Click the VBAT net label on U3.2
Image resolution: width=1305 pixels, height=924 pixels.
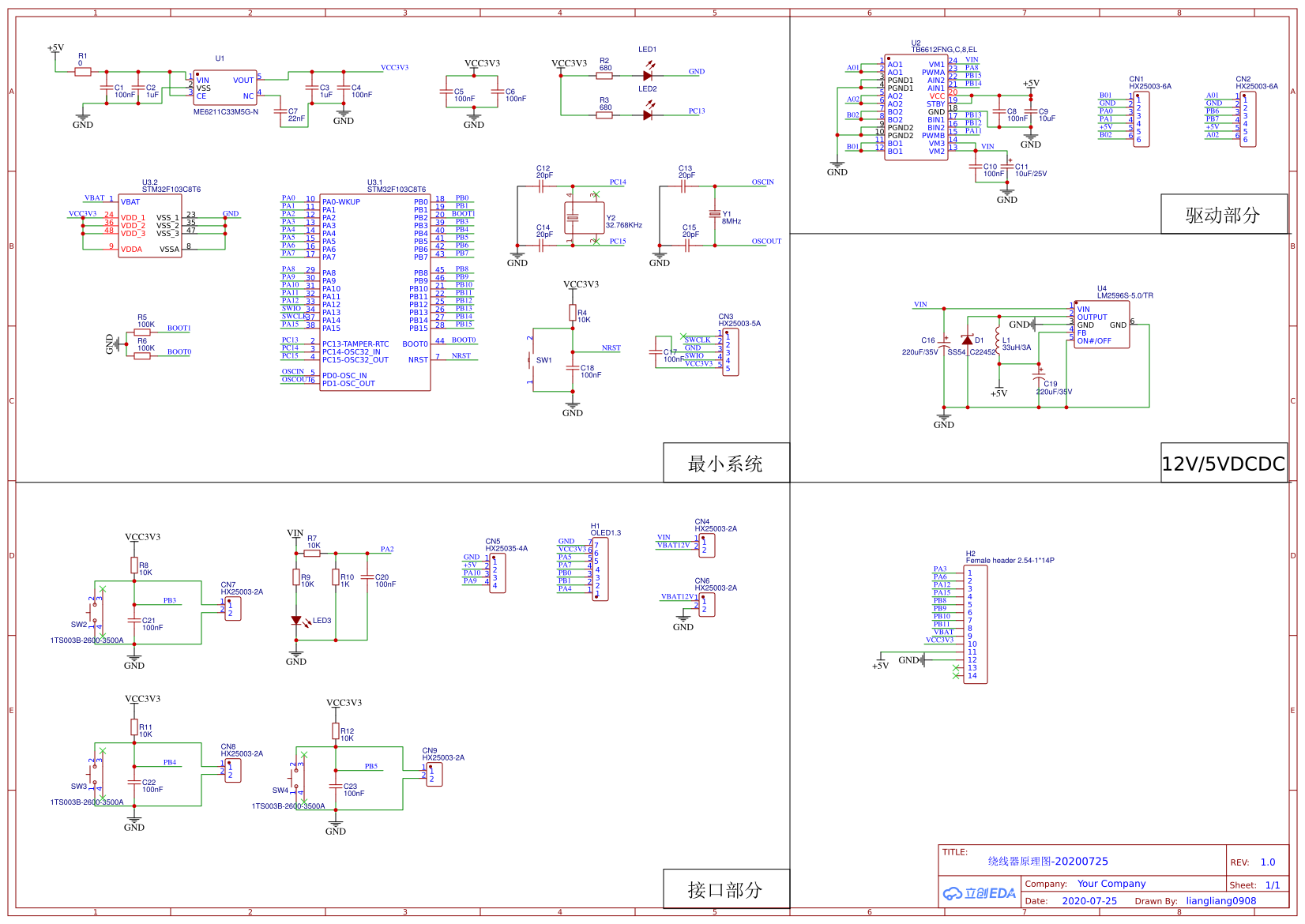[x=95, y=198]
